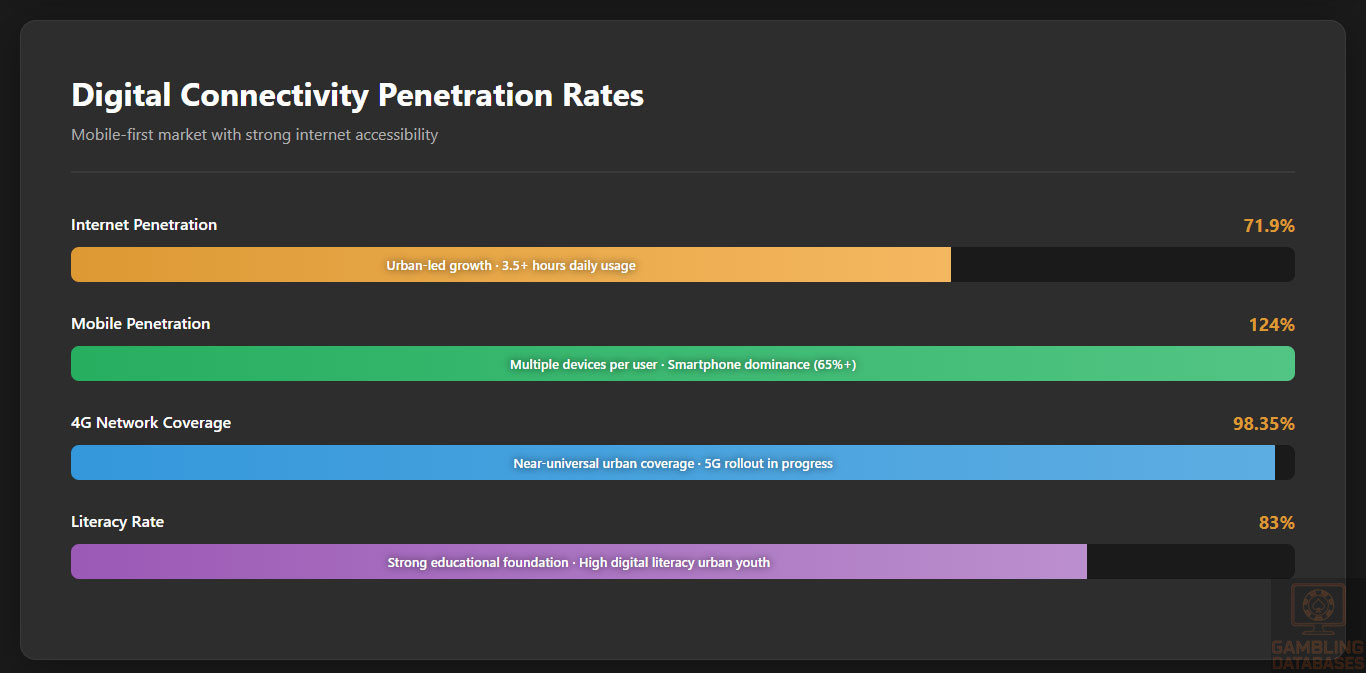Click the 124% mobile penetration value

[x=1271, y=325]
